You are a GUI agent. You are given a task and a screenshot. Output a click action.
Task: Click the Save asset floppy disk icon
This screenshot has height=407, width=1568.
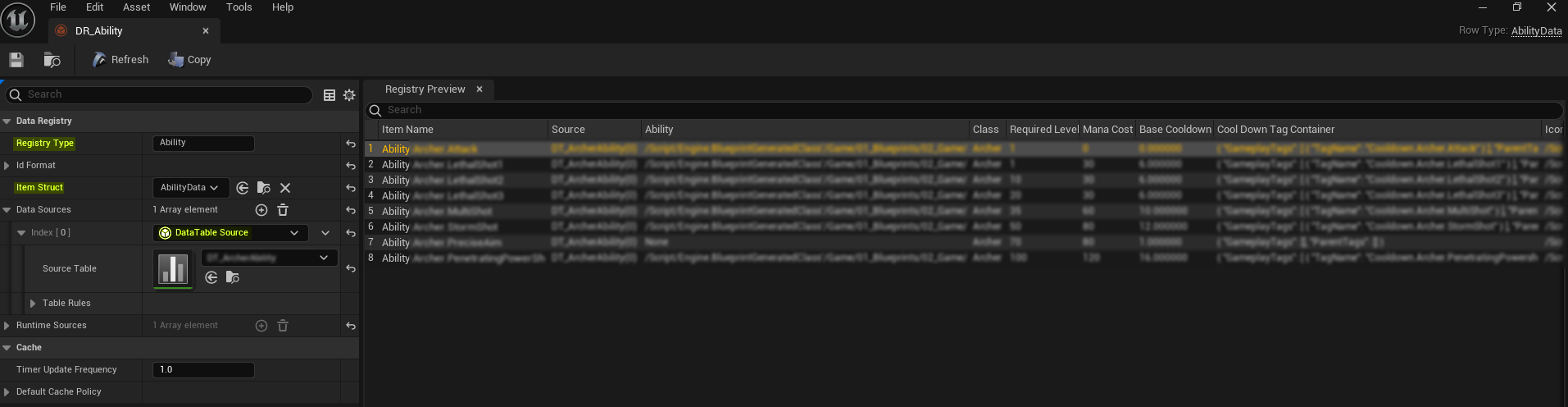pos(16,60)
